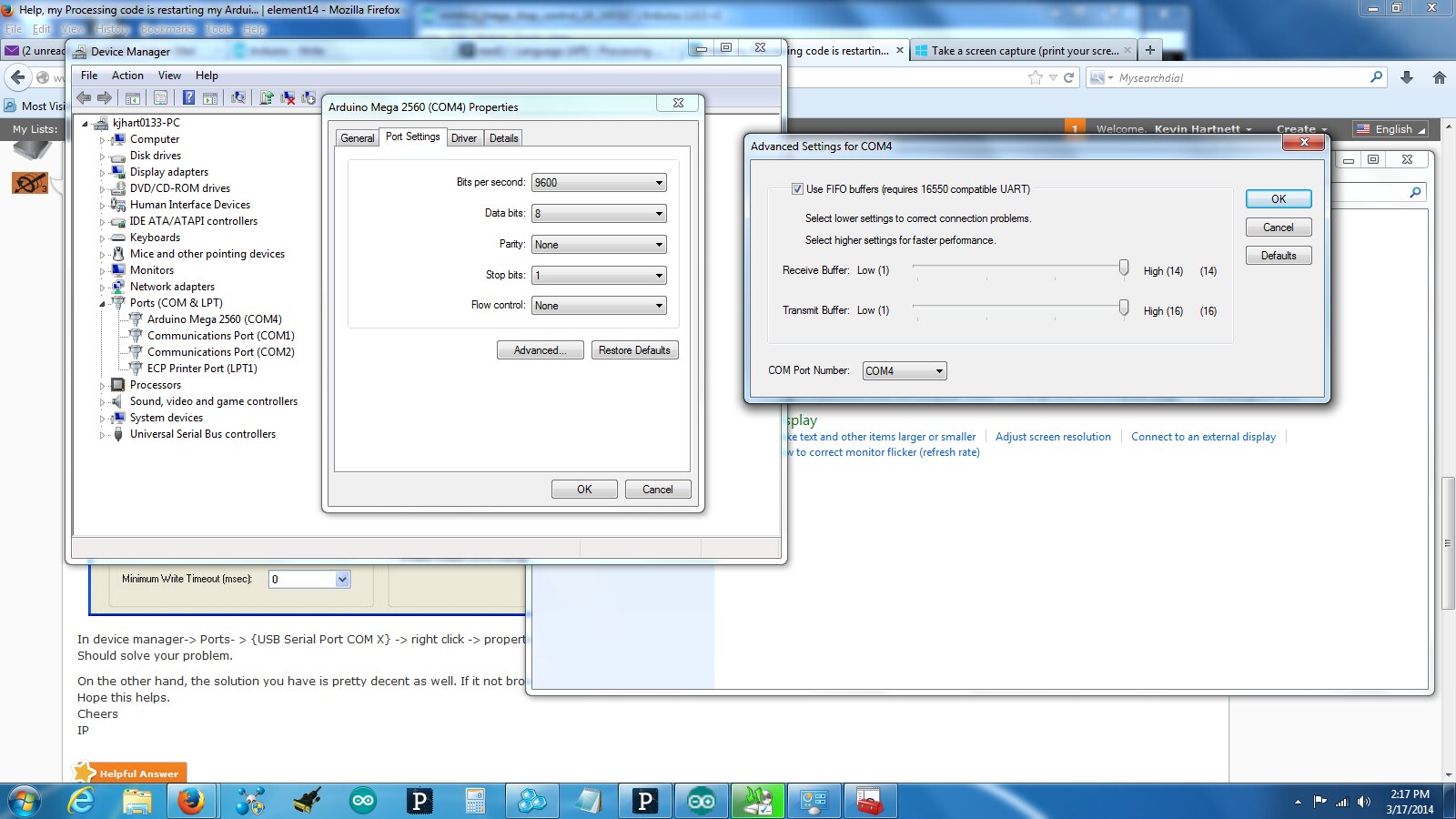Open Windows Explorer folder icon on taskbar
1456x819 pixels.
[137, 802]
